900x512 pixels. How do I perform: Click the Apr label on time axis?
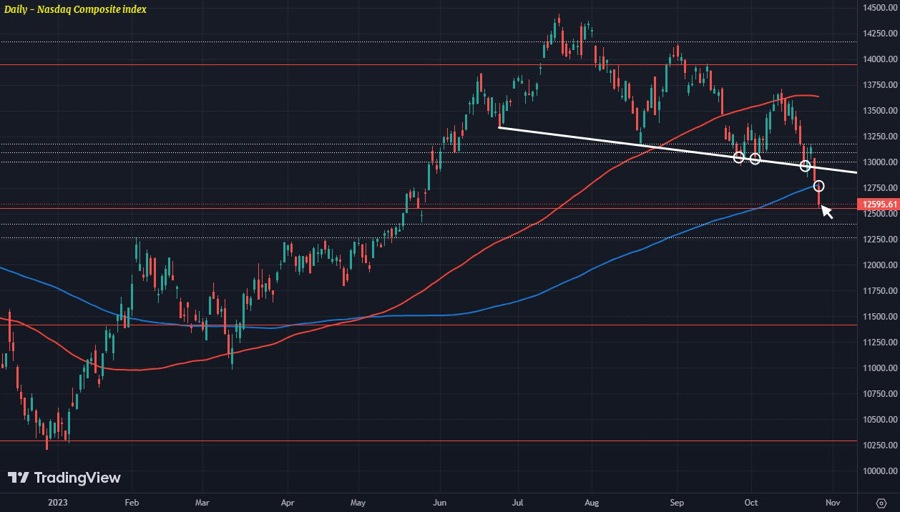click(287, 502)
